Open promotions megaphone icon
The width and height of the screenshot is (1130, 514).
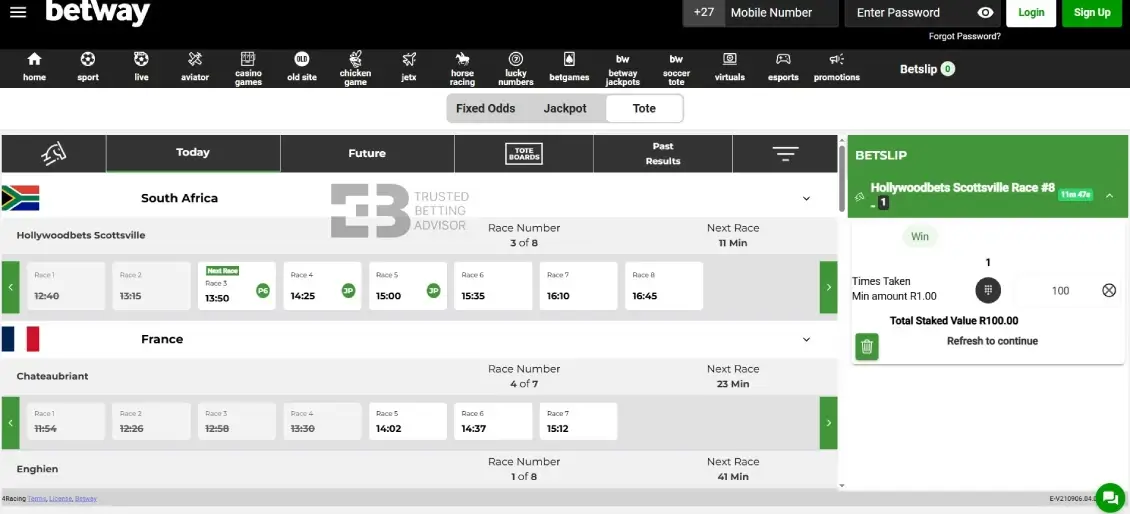pyautogui.click(x=837, y=59)
